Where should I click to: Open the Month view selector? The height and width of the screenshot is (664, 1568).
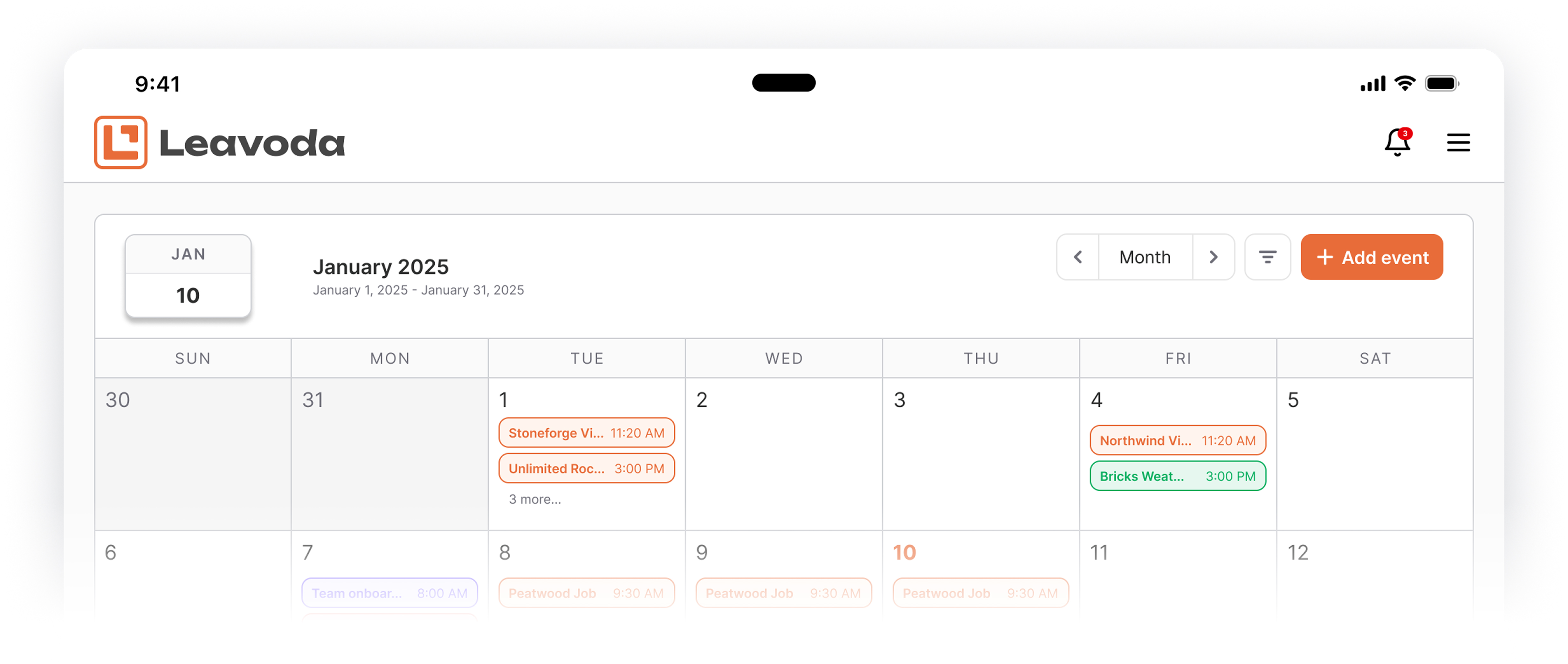[x=1145, y=257]
